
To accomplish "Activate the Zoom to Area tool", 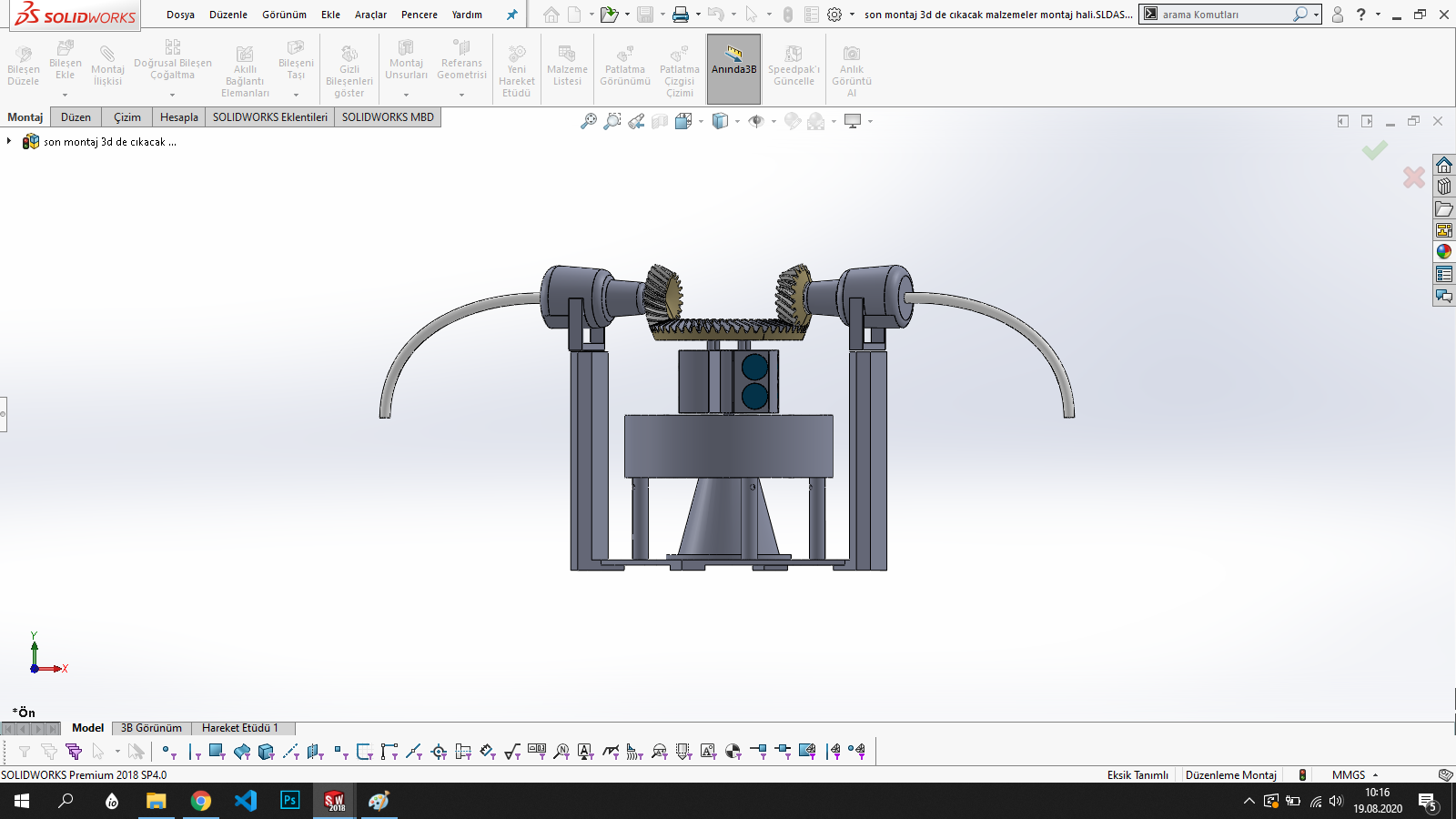I will [612, 121].
